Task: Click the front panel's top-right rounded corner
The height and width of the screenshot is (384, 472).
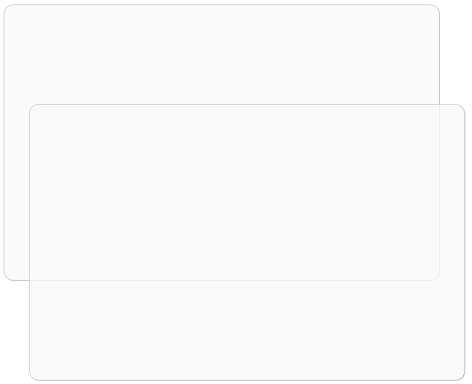Action: 460,109
